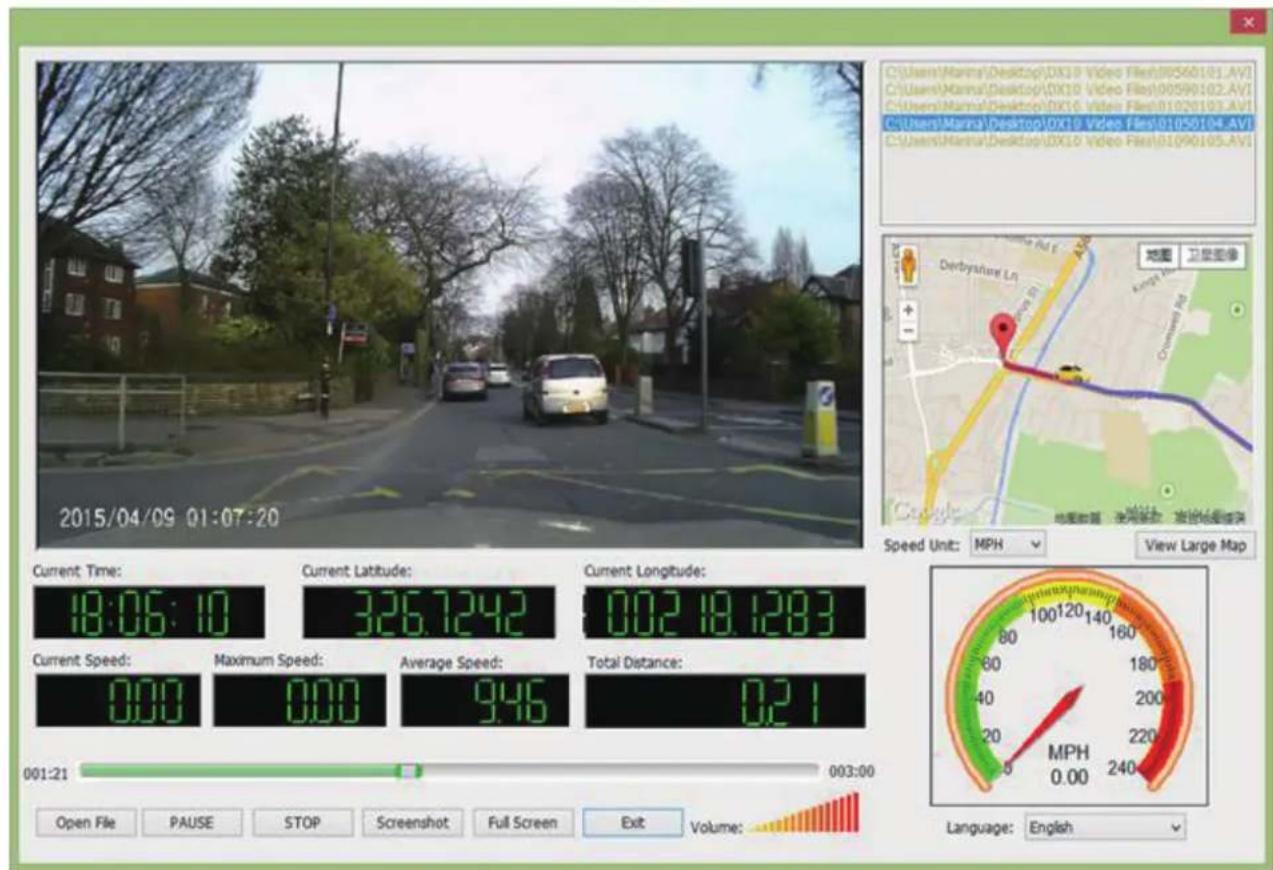The width and height of the screenshot is (1273, 870).
Task: Select file 01090105.AVI in the list
Action: pos(1066,142)
